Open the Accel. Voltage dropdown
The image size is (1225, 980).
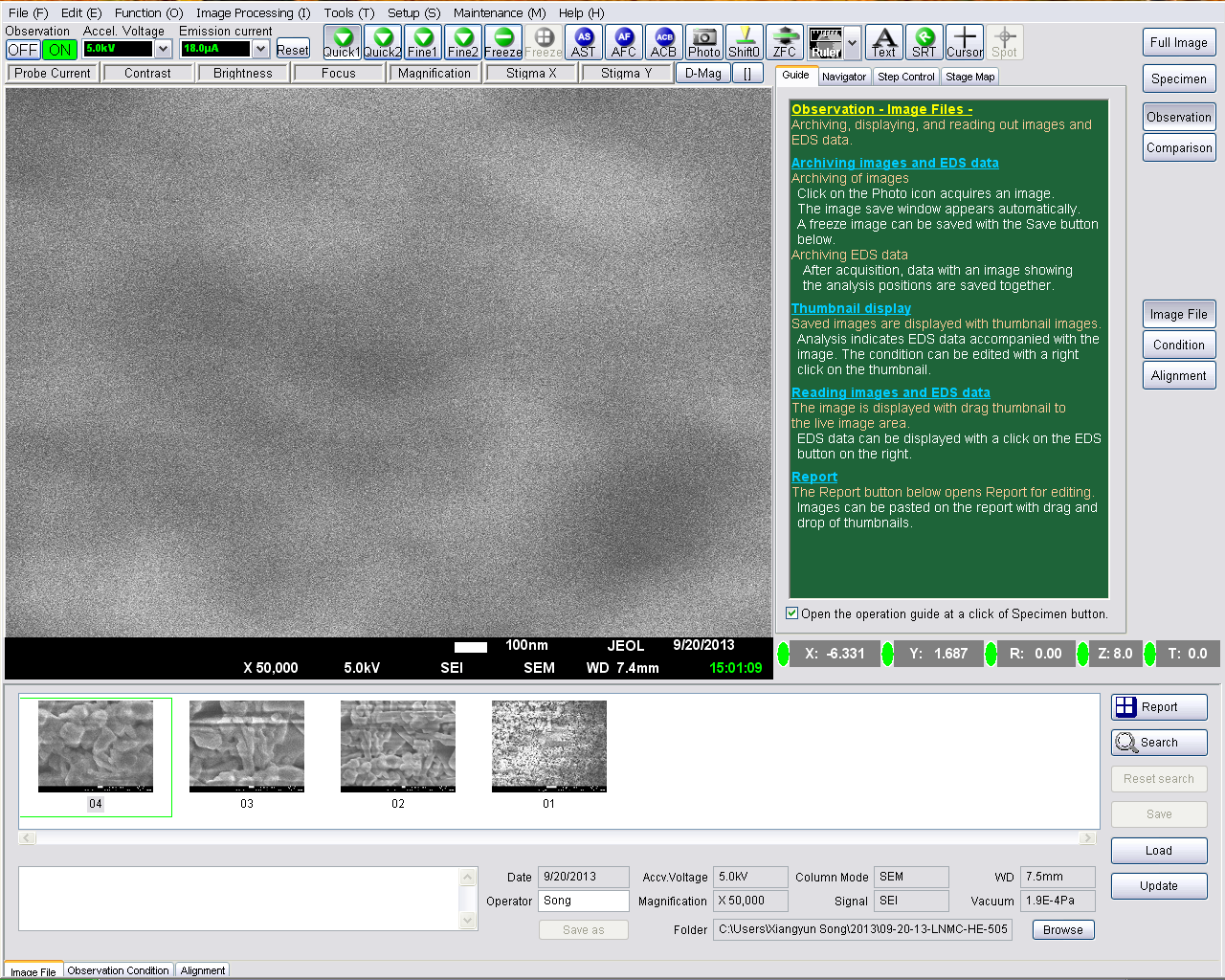[163, 49]
